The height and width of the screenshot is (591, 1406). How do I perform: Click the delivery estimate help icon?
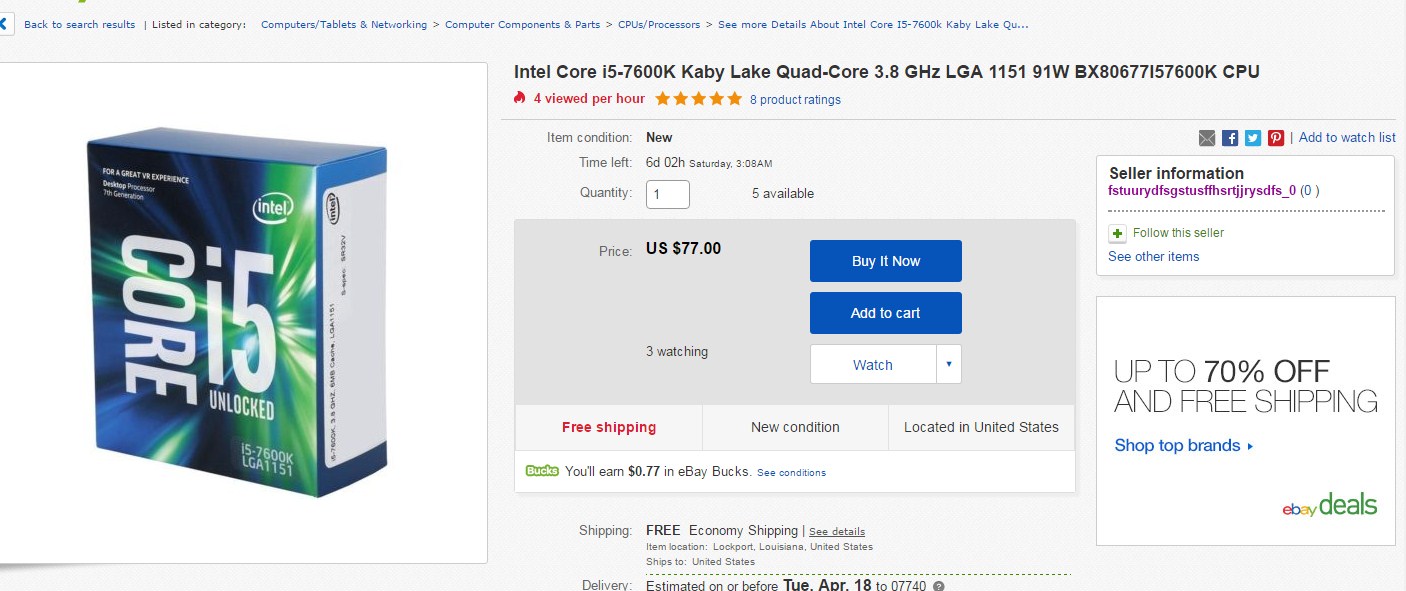938,586
